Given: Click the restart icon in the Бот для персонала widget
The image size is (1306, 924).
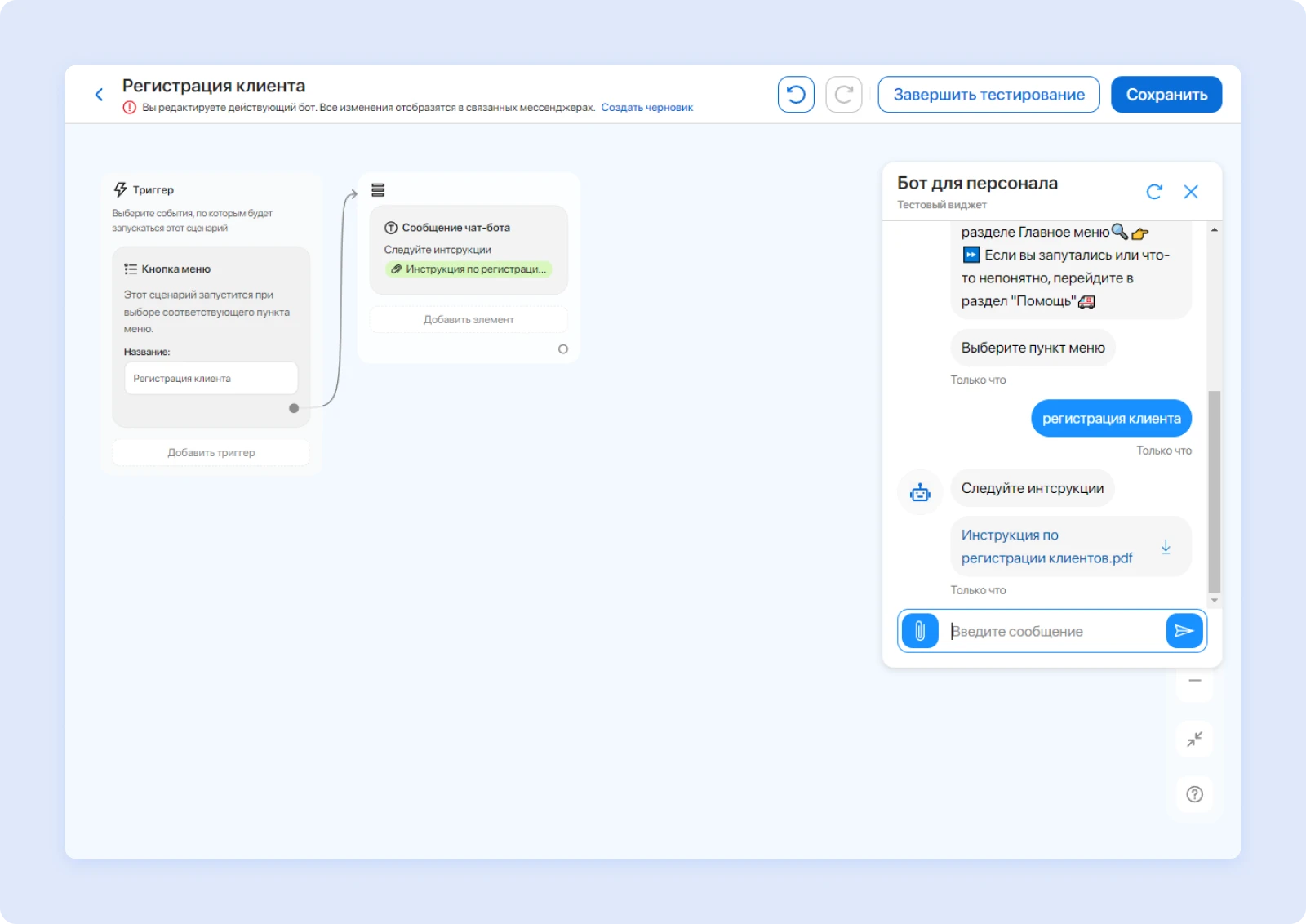Looking at the screenshot, I should [x=1154, y=191].
